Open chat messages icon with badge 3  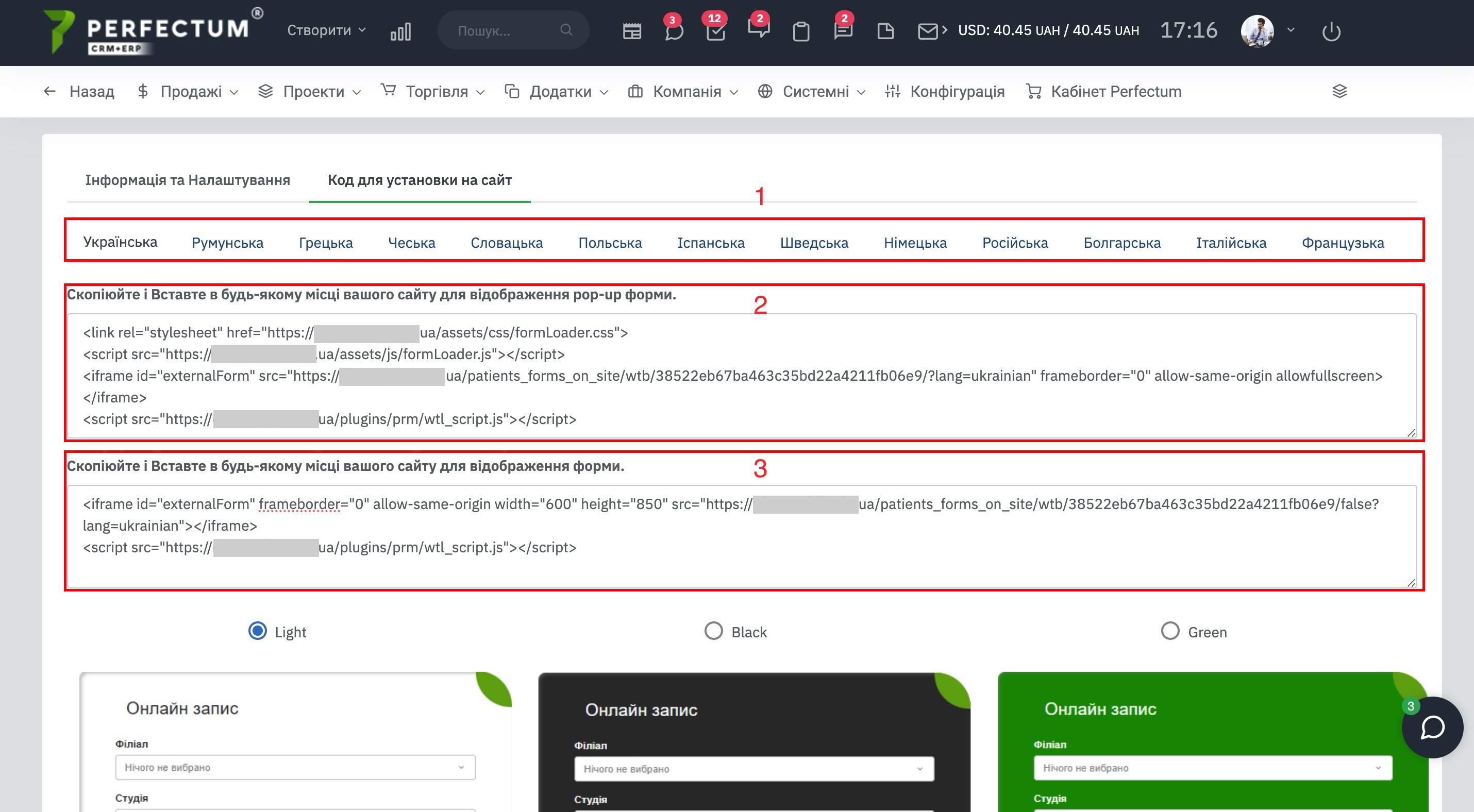click(674, 30)
